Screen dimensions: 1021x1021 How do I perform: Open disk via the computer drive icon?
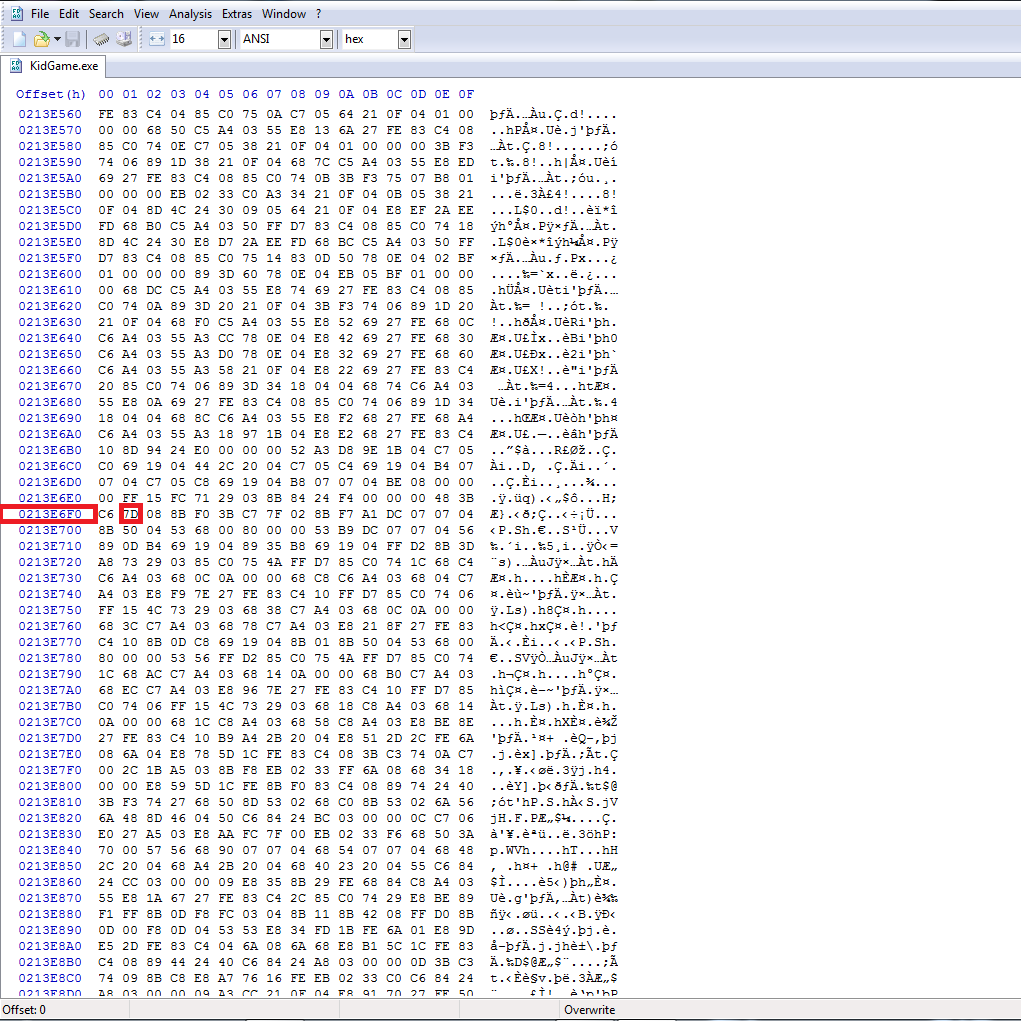point(124,39)
